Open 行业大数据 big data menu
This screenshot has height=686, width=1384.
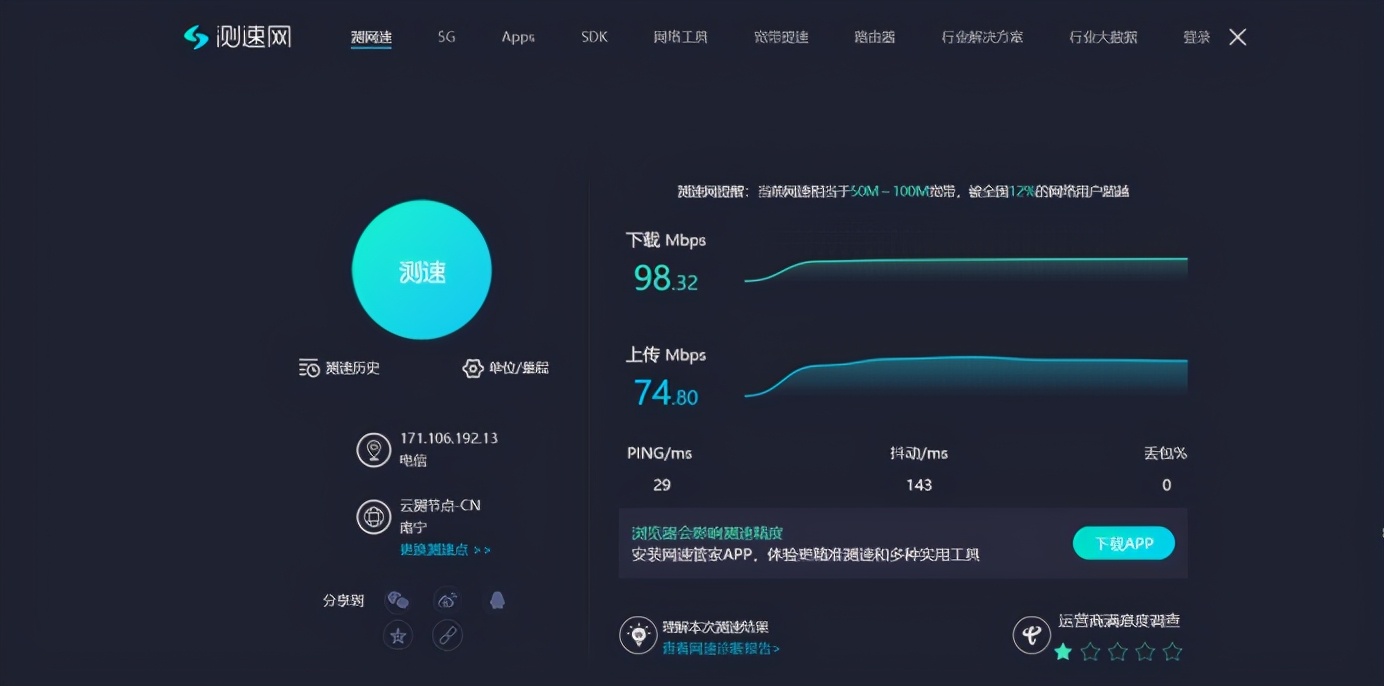coord(1103,37)
